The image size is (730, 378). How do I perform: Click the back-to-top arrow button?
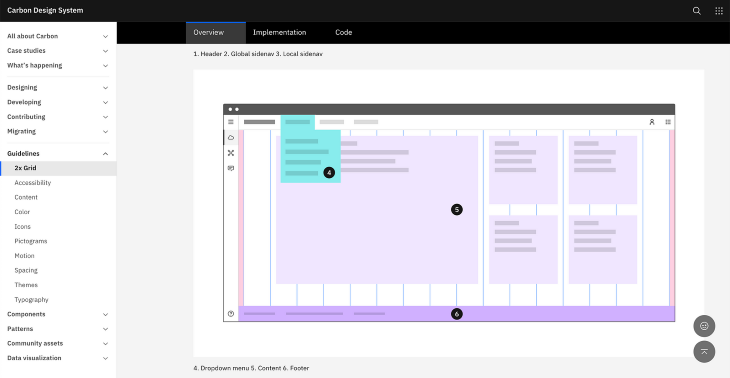pyautogui.click(x=704, y=351)
